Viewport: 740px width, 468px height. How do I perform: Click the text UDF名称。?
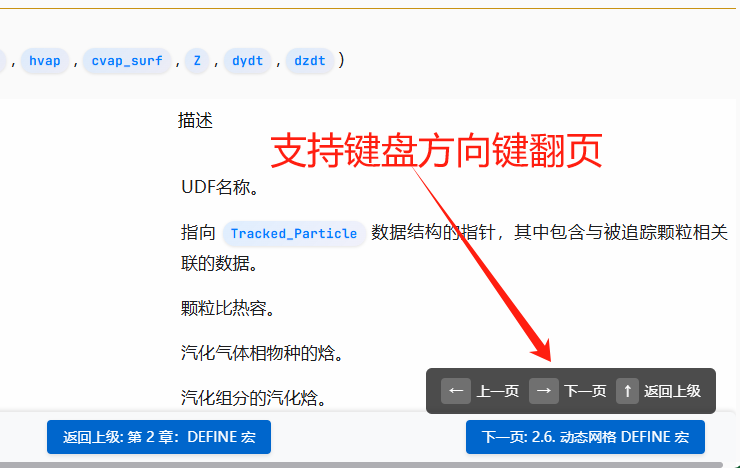pos(220,187)
